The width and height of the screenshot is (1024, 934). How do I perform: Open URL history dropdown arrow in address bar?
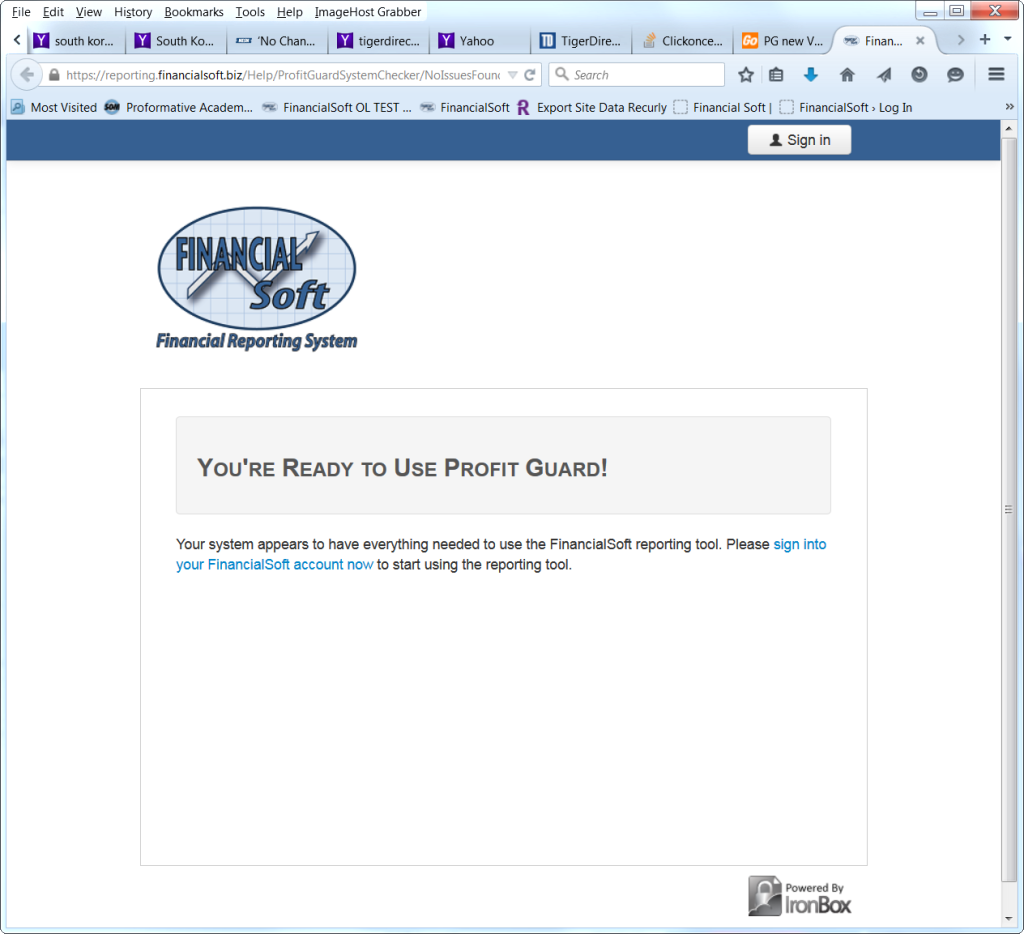pos(513,75)
